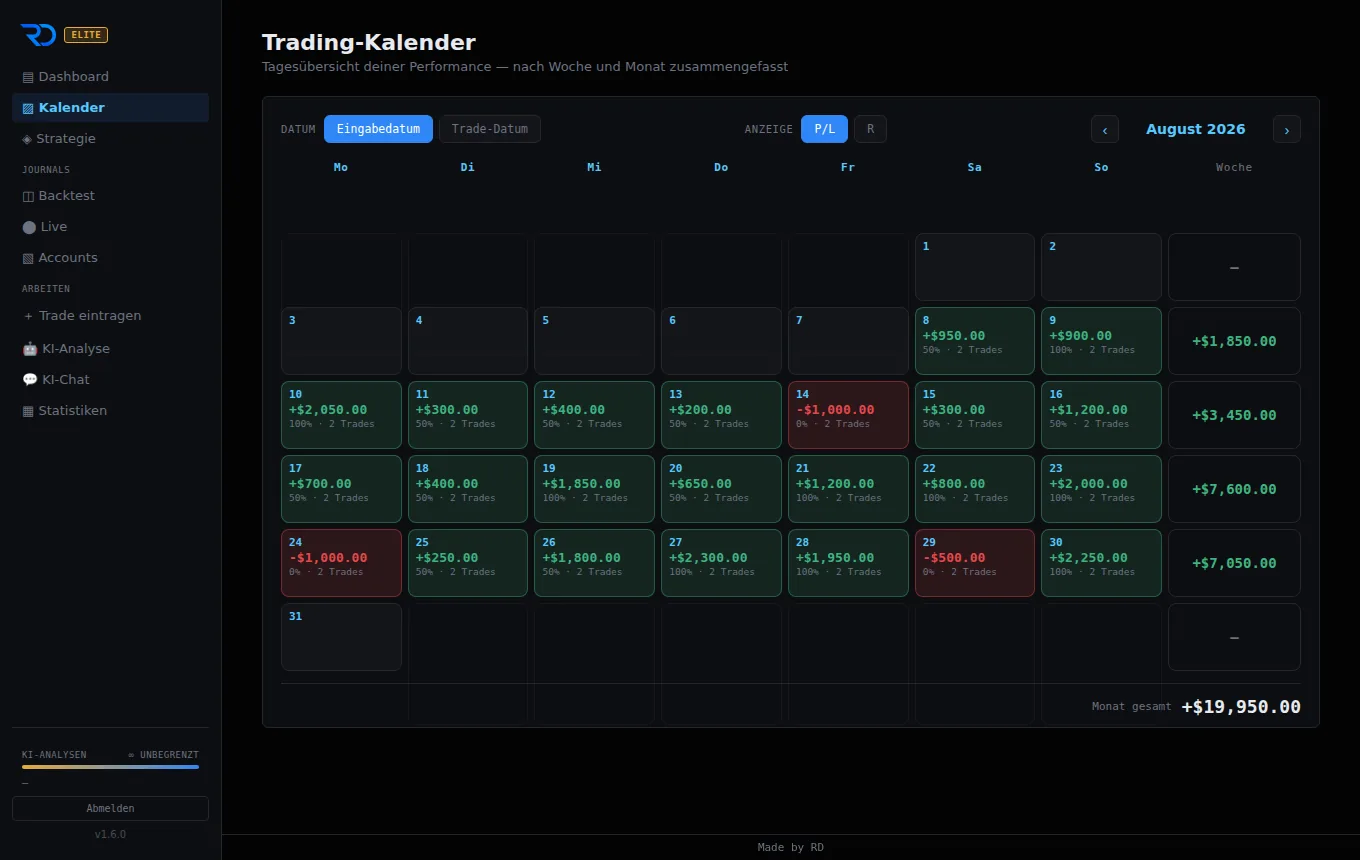This screenshot has height=860, width=1360.
Task: Click the Backtest icon in the sidebar
Action: [28, 196]
